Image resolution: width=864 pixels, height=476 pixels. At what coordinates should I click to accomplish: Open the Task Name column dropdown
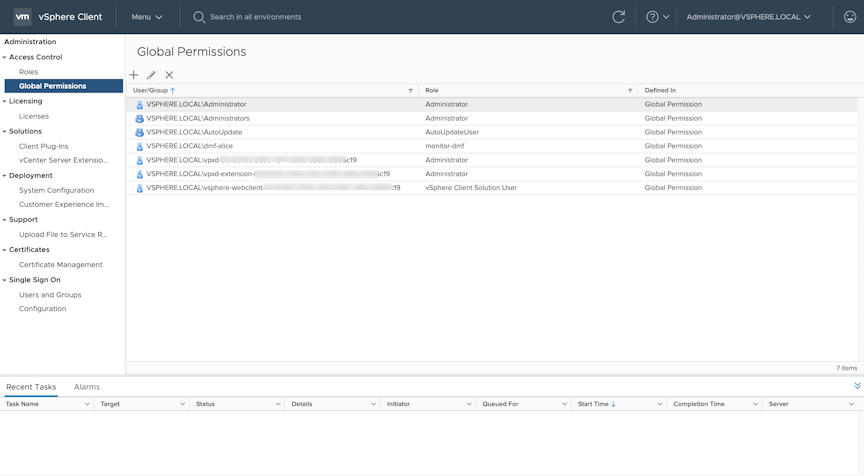click(87, 404)
